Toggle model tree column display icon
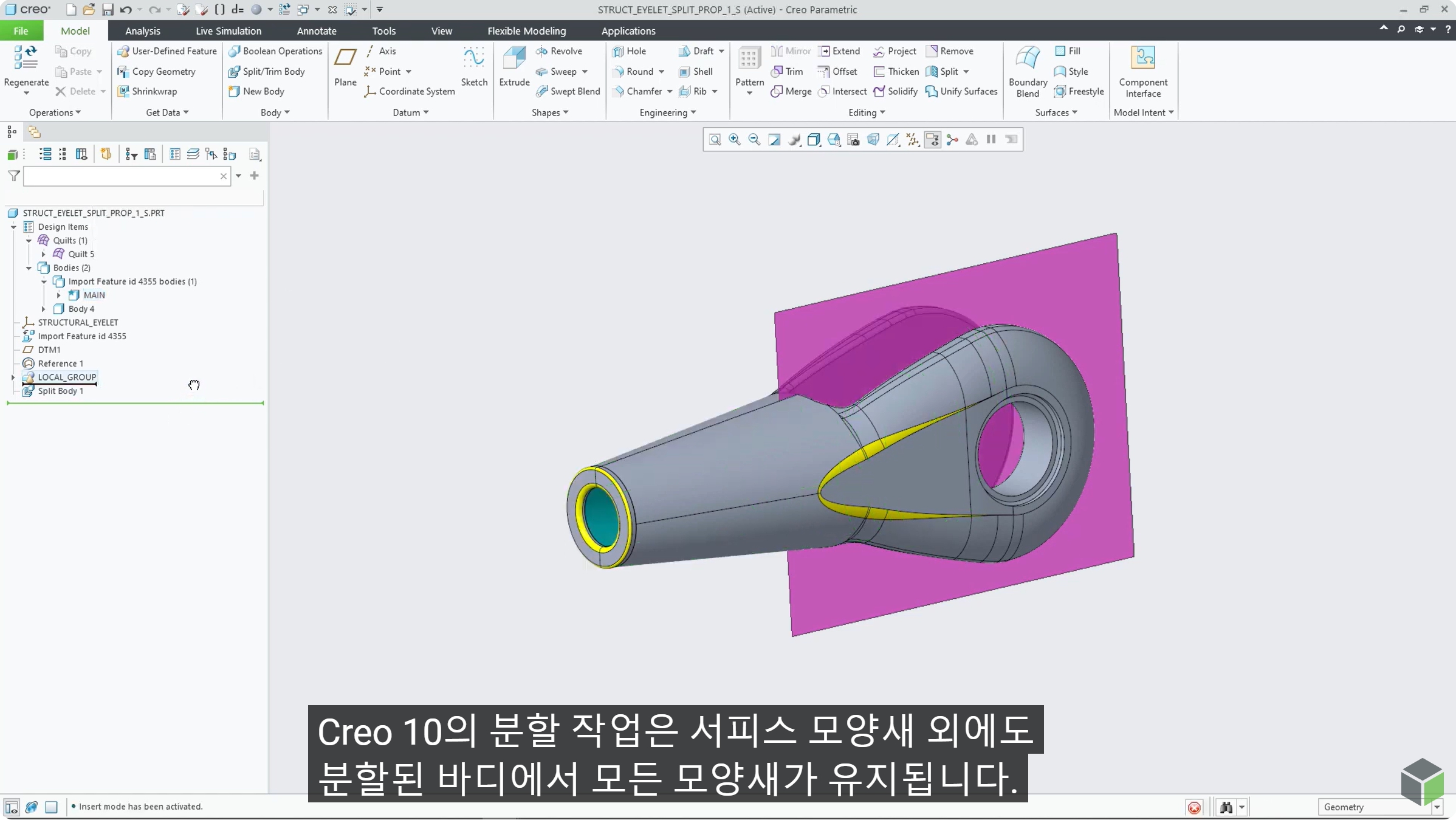Screen dimensions: 1456x820 click(x=81, y=154)
